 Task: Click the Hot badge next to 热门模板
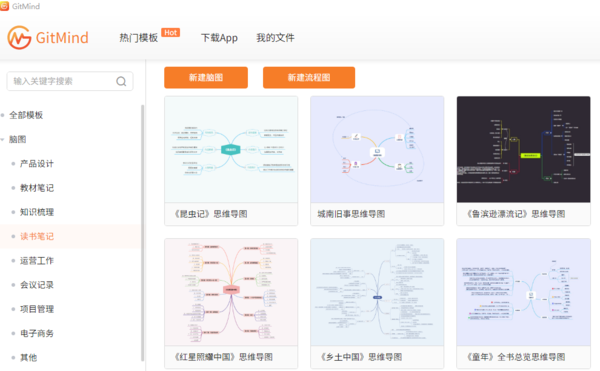[170, 33]
